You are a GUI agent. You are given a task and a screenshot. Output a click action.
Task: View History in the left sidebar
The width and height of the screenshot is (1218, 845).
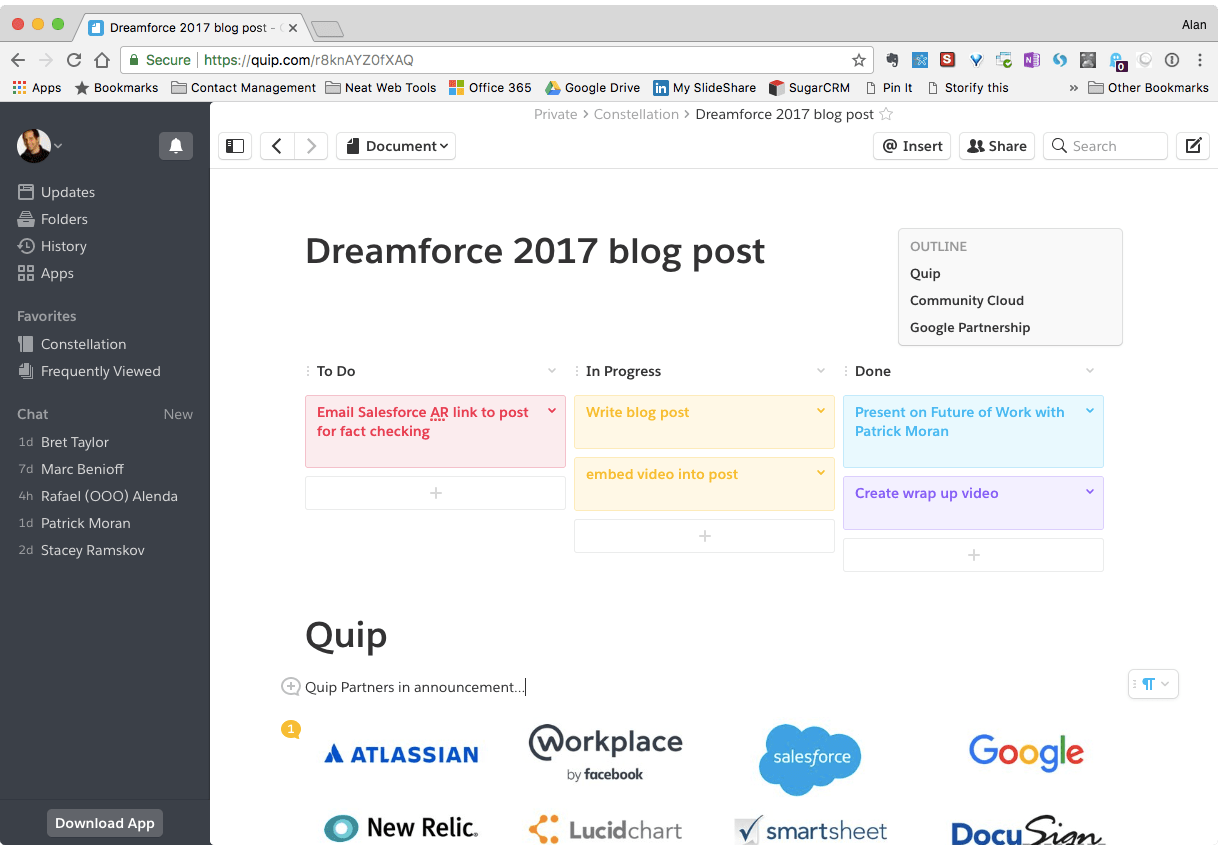click(x=63, y=245)
